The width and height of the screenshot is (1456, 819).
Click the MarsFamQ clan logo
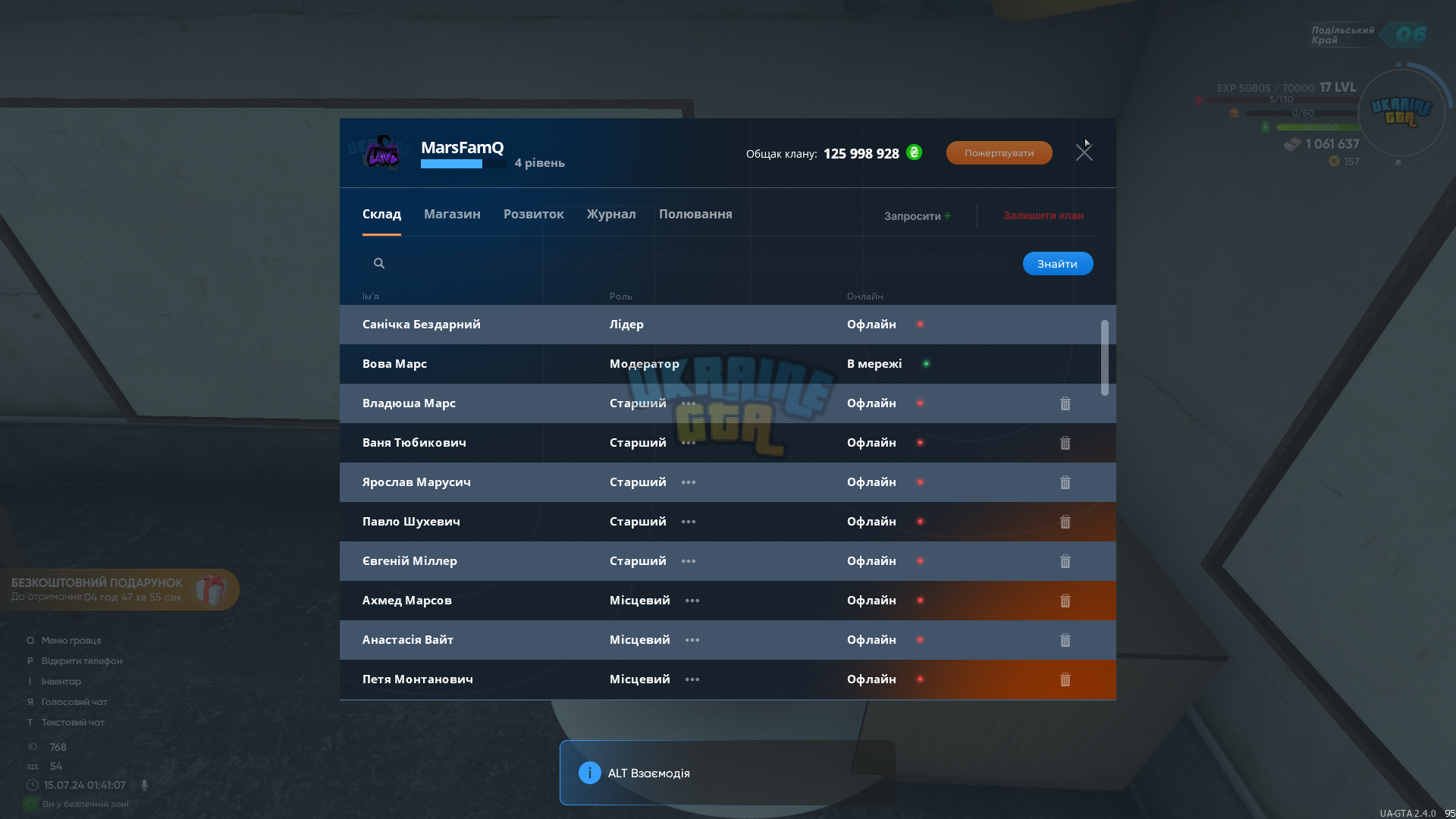pyautogui.click(x=383, y=152)
